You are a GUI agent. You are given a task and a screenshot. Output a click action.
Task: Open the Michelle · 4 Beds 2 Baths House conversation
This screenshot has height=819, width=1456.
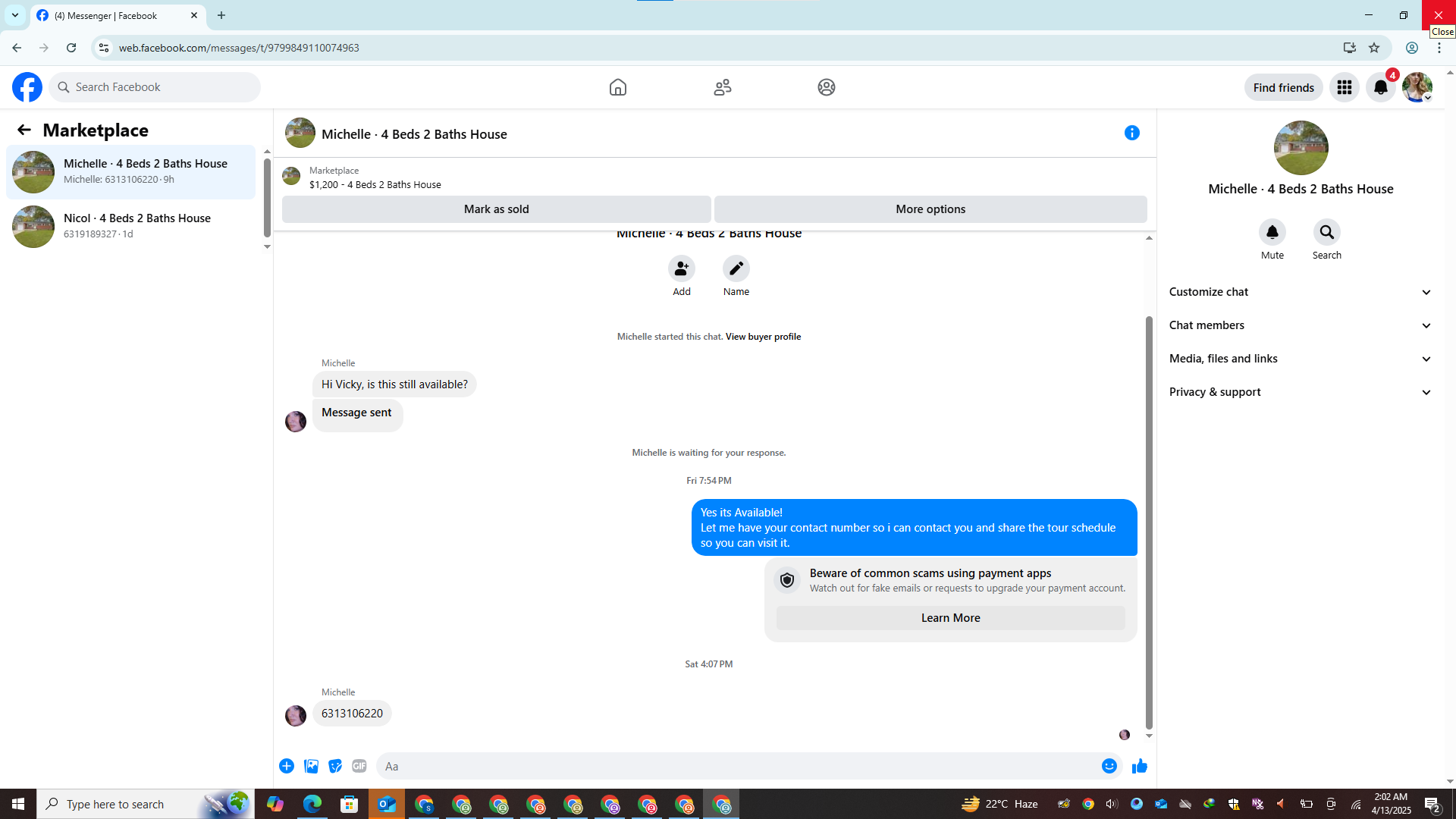(x=131, y=172)
